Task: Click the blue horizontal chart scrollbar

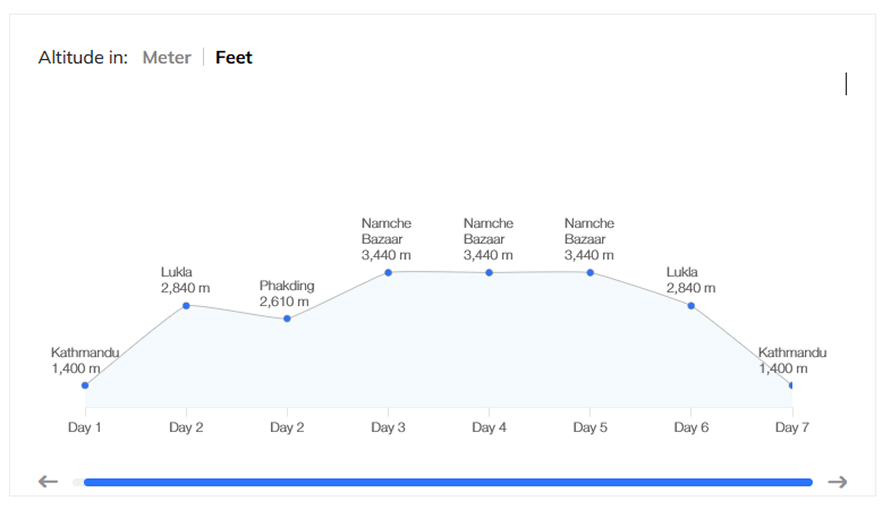Action: pyautogui.click(x=447, y=482)
